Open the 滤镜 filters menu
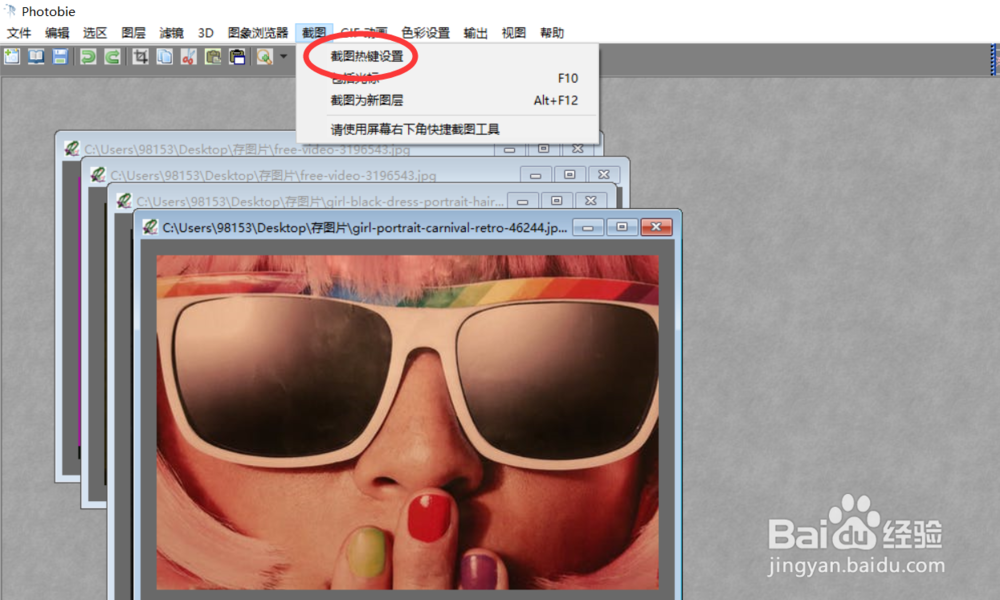This screenshot has height=600, width=1000. [171, 32]
